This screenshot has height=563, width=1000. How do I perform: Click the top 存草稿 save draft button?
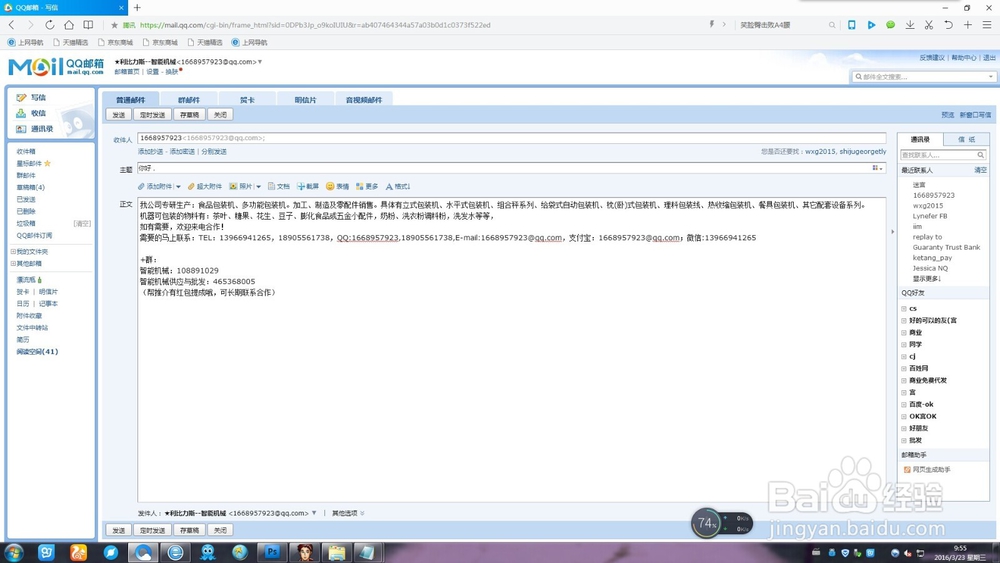[189, 115]
